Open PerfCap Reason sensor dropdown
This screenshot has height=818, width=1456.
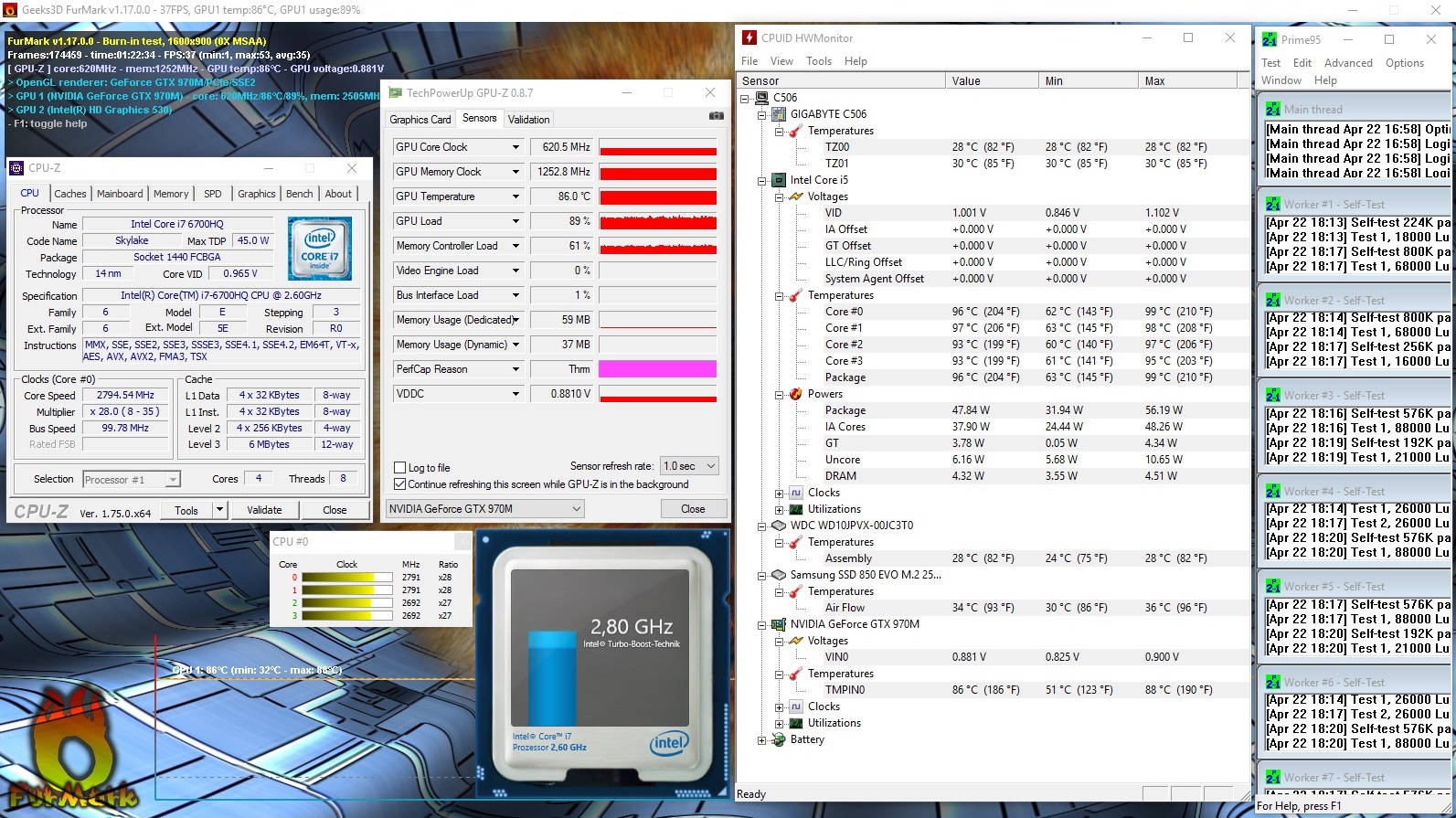coord(515,369)
